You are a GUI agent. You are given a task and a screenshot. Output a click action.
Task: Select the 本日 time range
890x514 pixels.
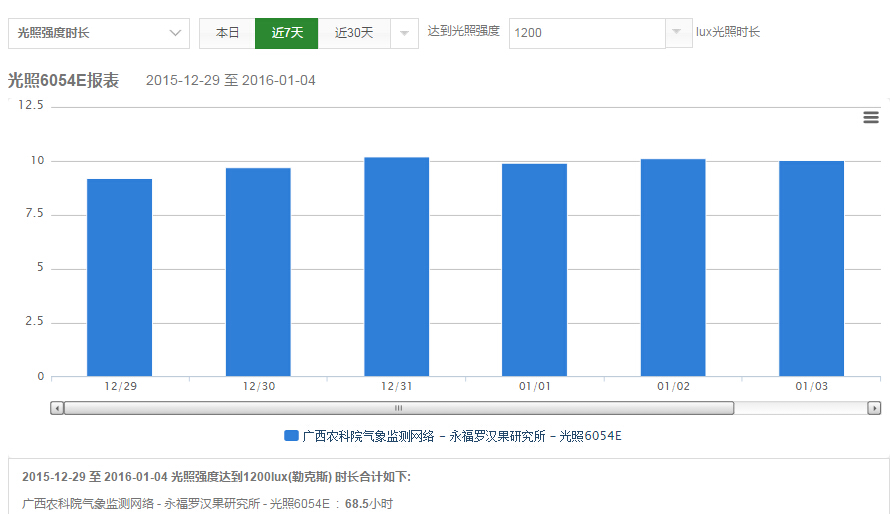point(227,33)
